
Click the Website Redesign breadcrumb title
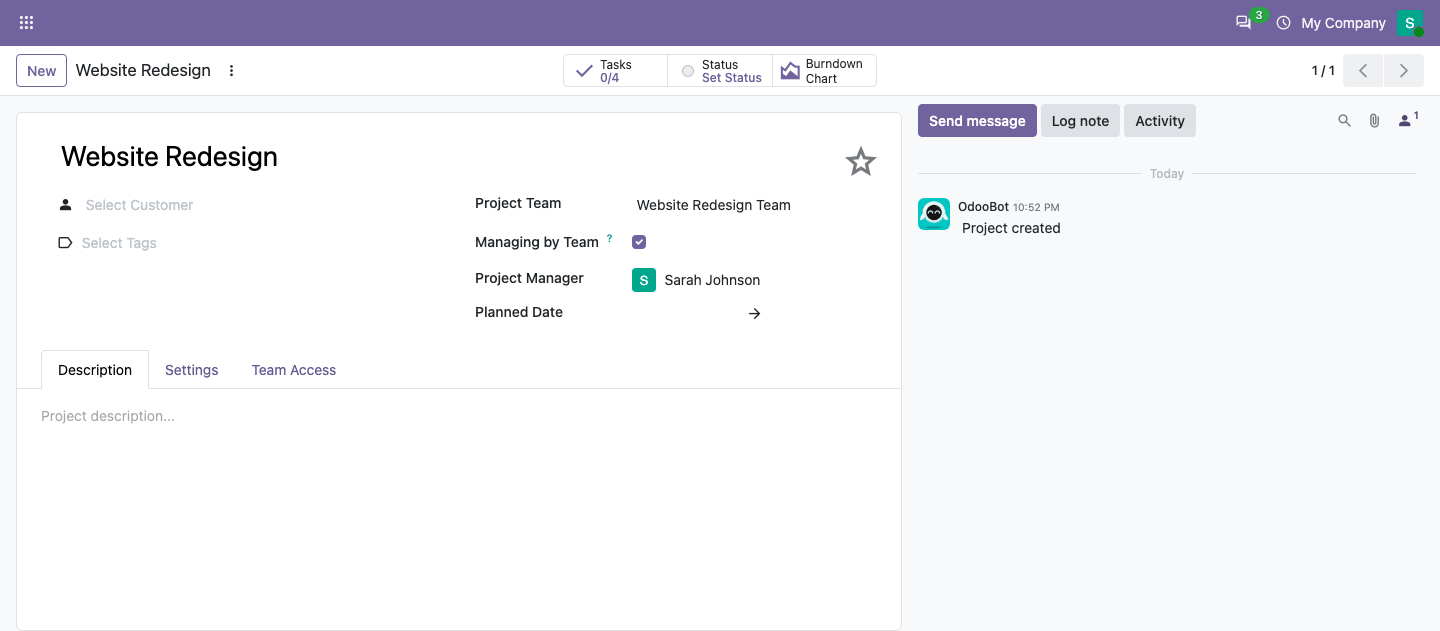[143, 71]
